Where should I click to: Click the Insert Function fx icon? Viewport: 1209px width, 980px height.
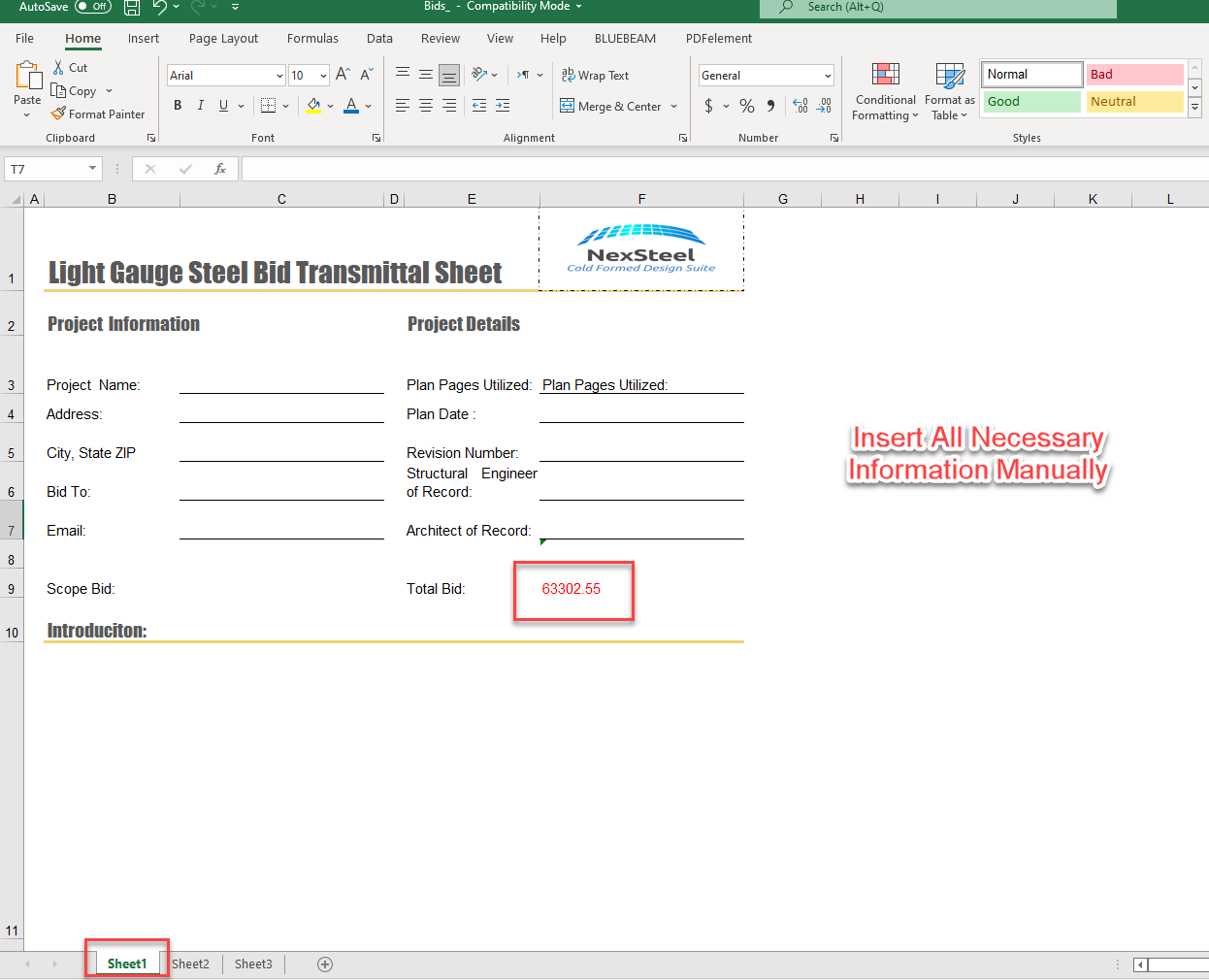tap(220, 169)
